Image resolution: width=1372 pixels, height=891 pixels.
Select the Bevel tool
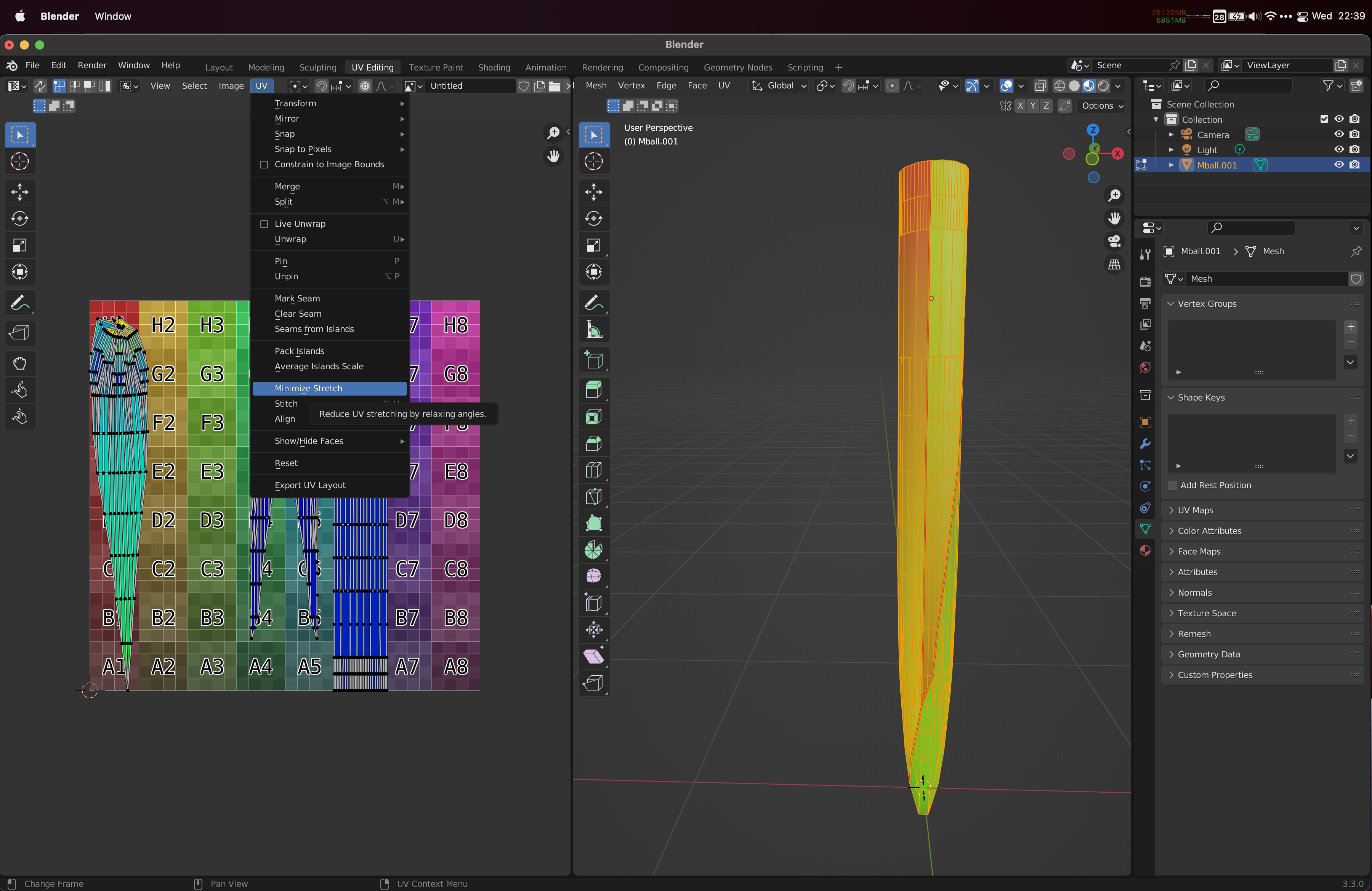(594, 444)
